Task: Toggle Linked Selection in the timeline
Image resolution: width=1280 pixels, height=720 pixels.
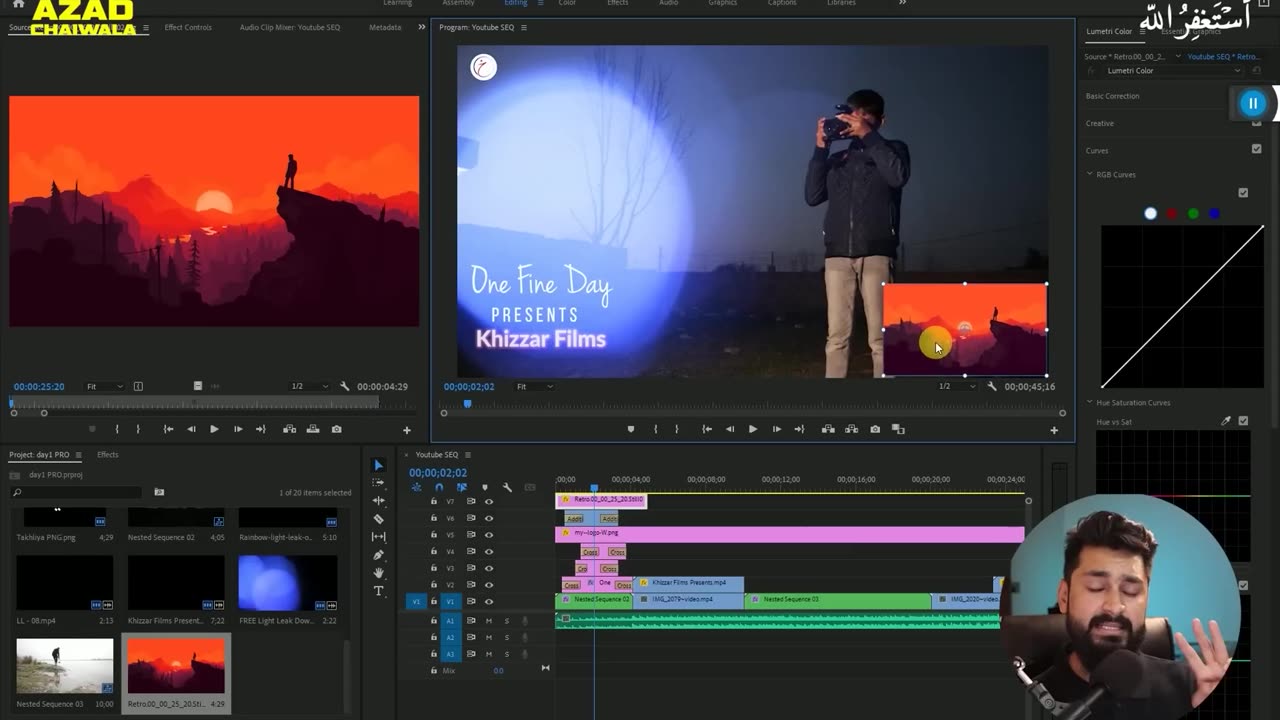Action: click(461, 487)
